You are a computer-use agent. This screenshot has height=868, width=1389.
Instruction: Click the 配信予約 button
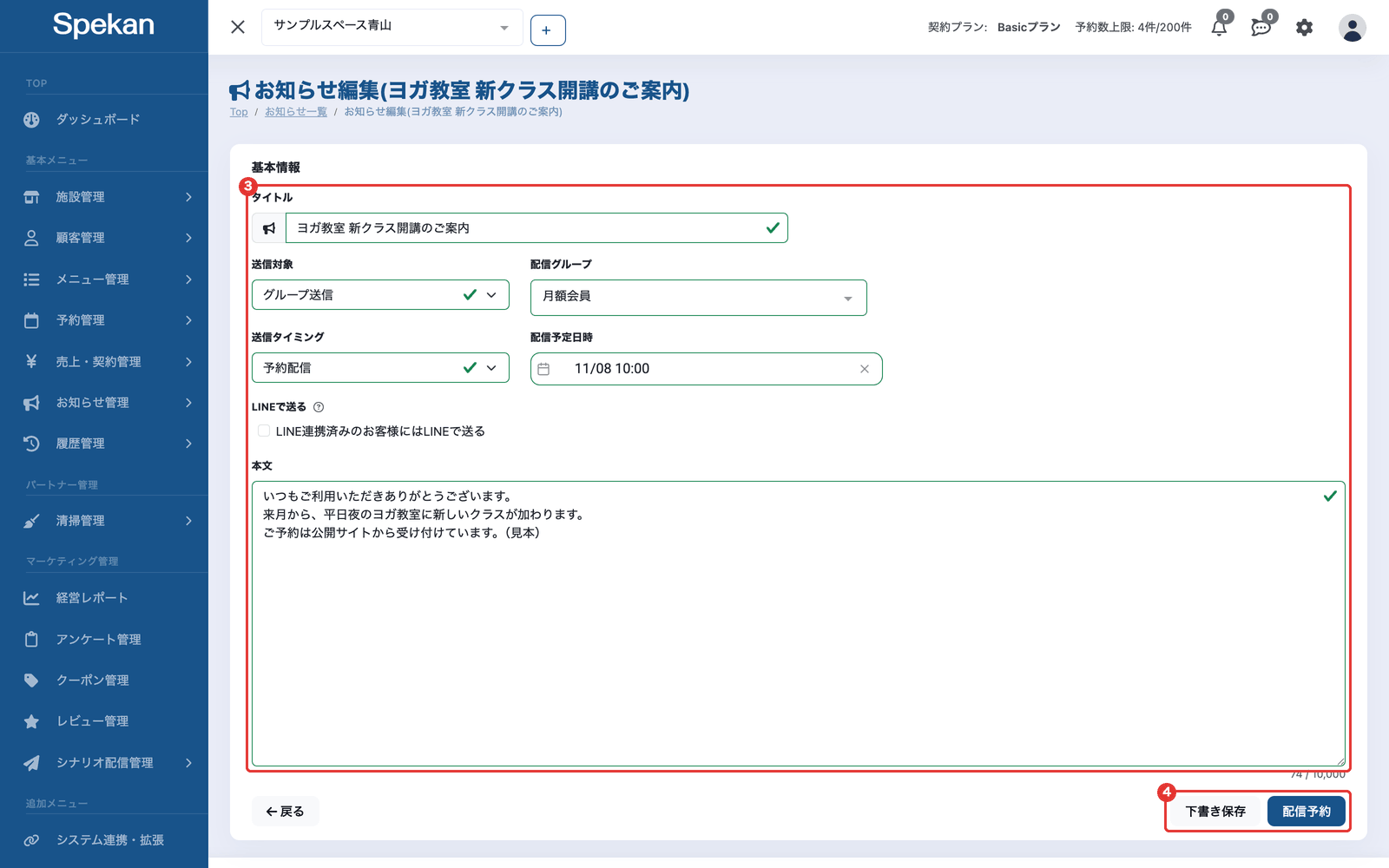click(x=1307, y=812)
